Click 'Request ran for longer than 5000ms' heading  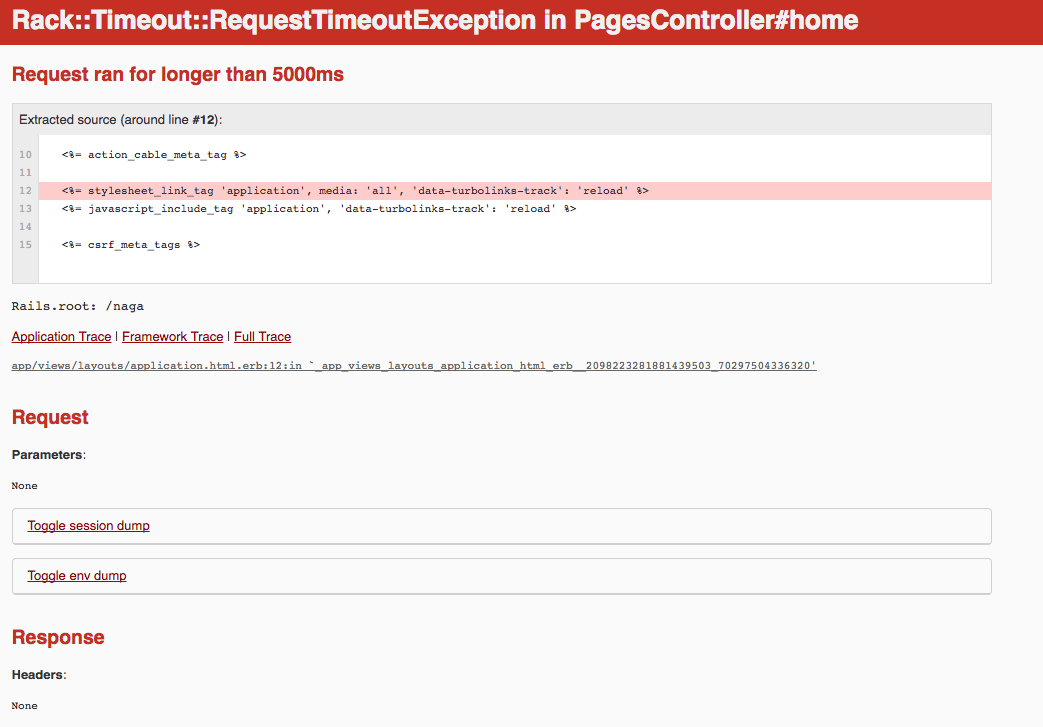[x=178, y=75]
